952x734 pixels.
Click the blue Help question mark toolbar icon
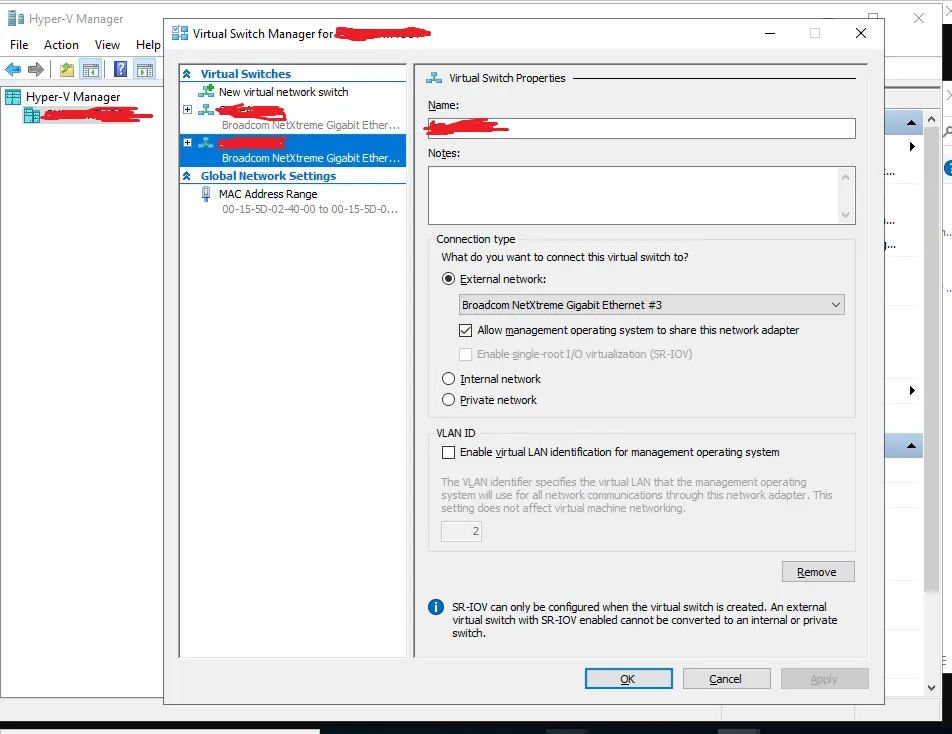point(121,69)
